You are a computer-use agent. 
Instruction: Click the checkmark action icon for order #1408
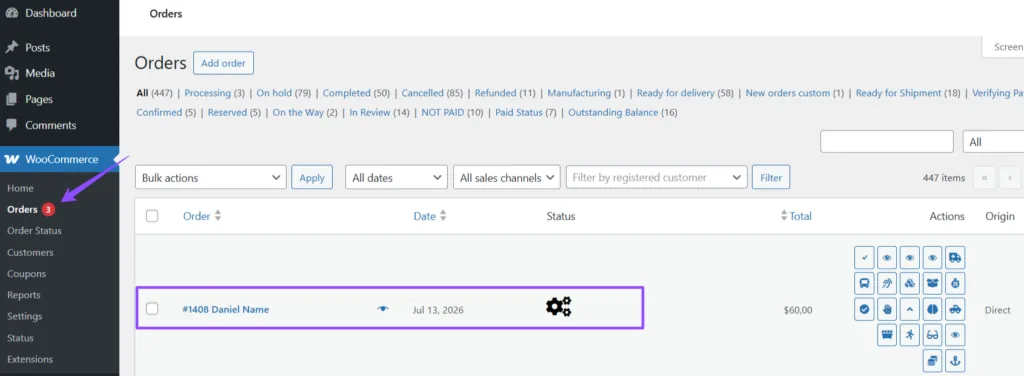pyautogui.click(x=865, y=258)
